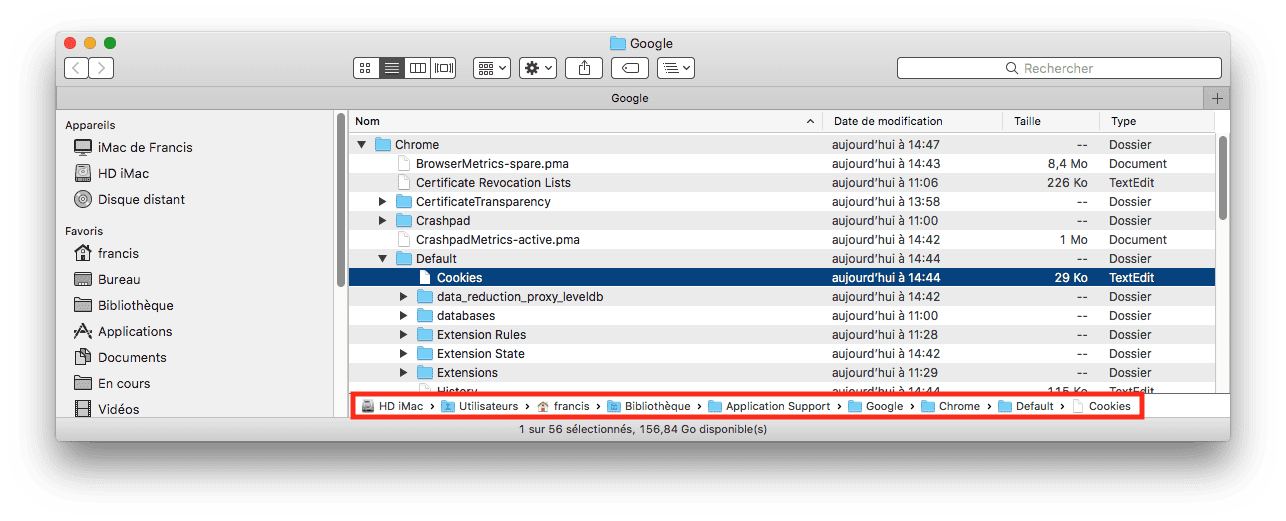Sort by Nom column header
The image size is (1286, 521).
pos(585,121)
